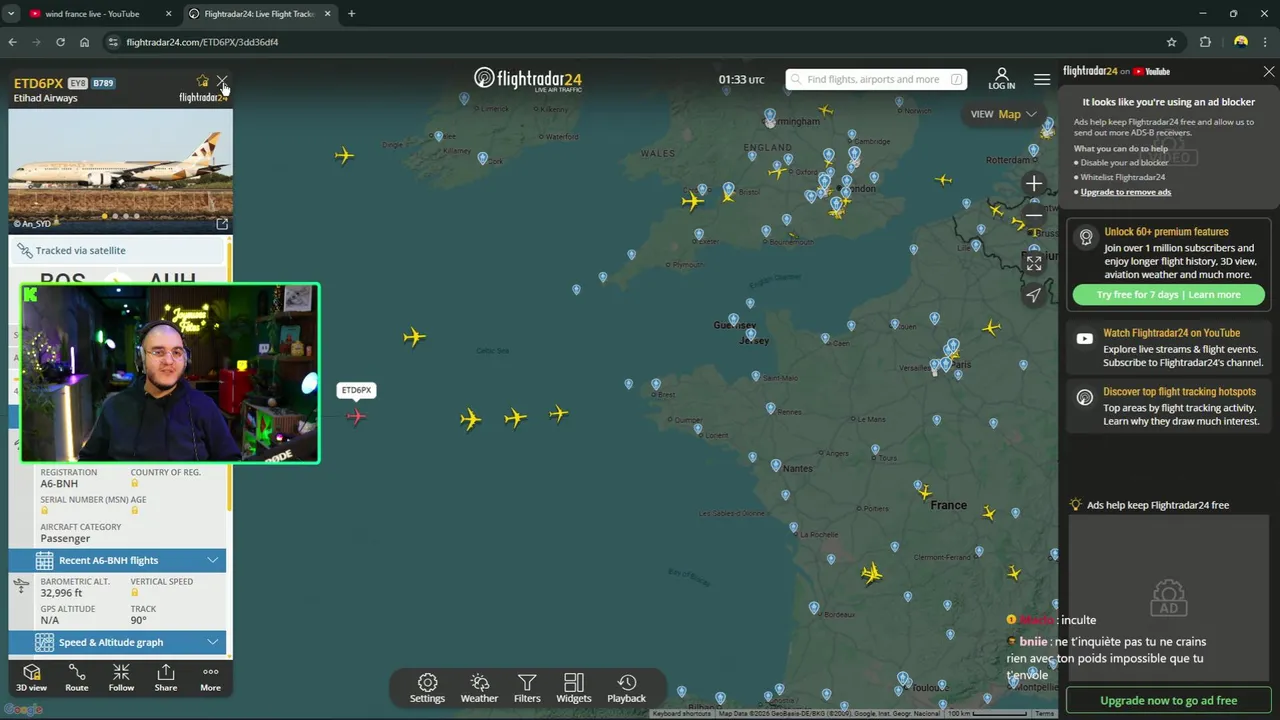
Task: Select the plane west of Ireland
Action: (x=344, y=155)
